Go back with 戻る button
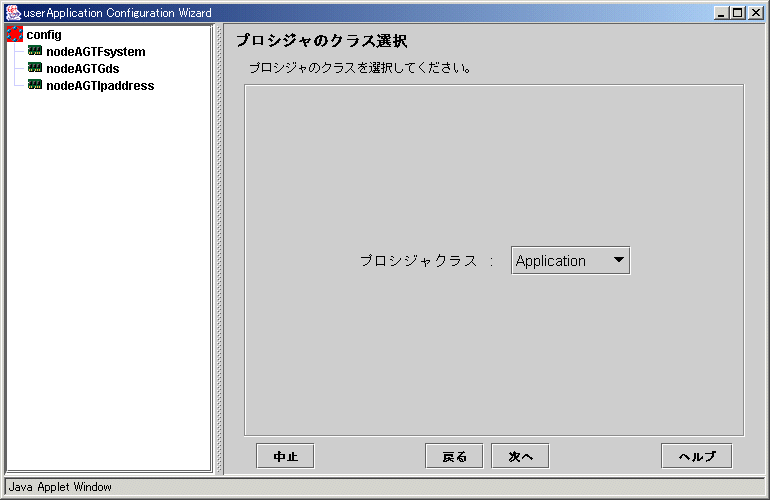 coord(454,456)
